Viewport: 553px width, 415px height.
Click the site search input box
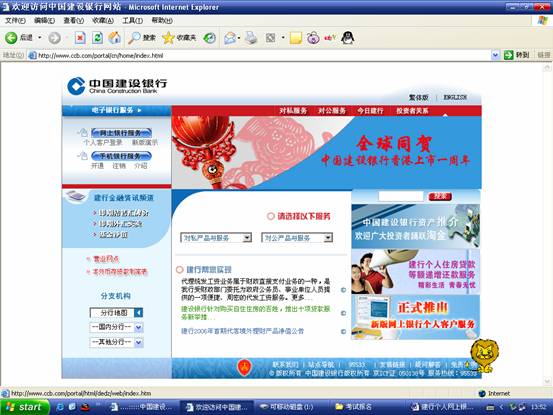tap(401, 196)
